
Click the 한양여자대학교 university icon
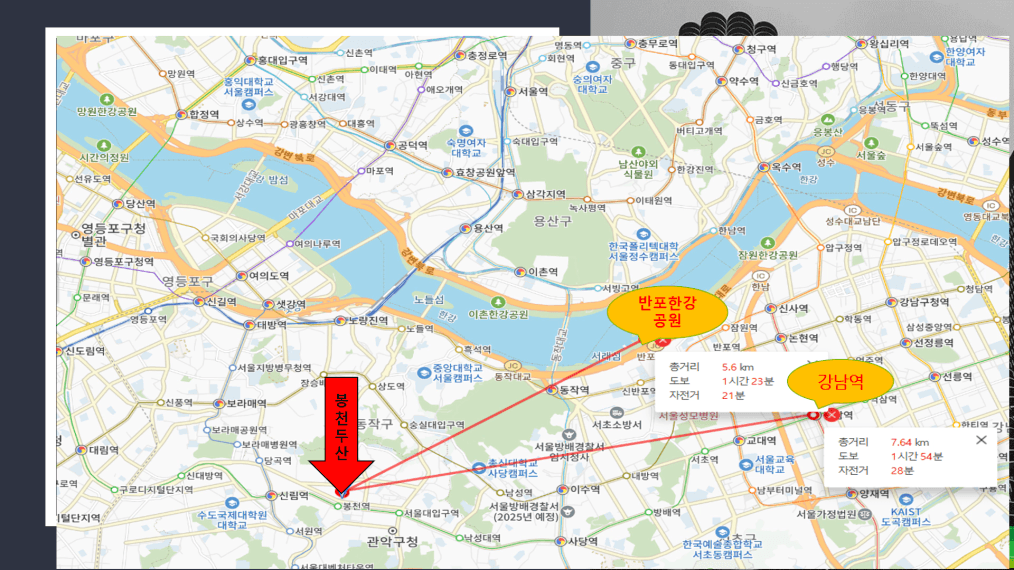pyautogui.click(x=936, y=57)
